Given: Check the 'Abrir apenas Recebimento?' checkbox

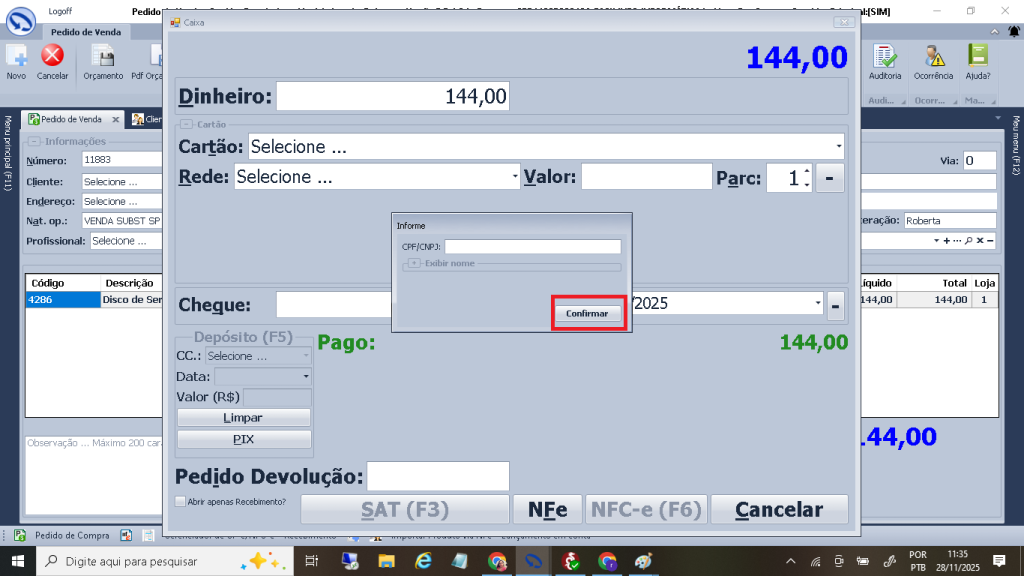Looking at the screenshot, I should point(180,502).
